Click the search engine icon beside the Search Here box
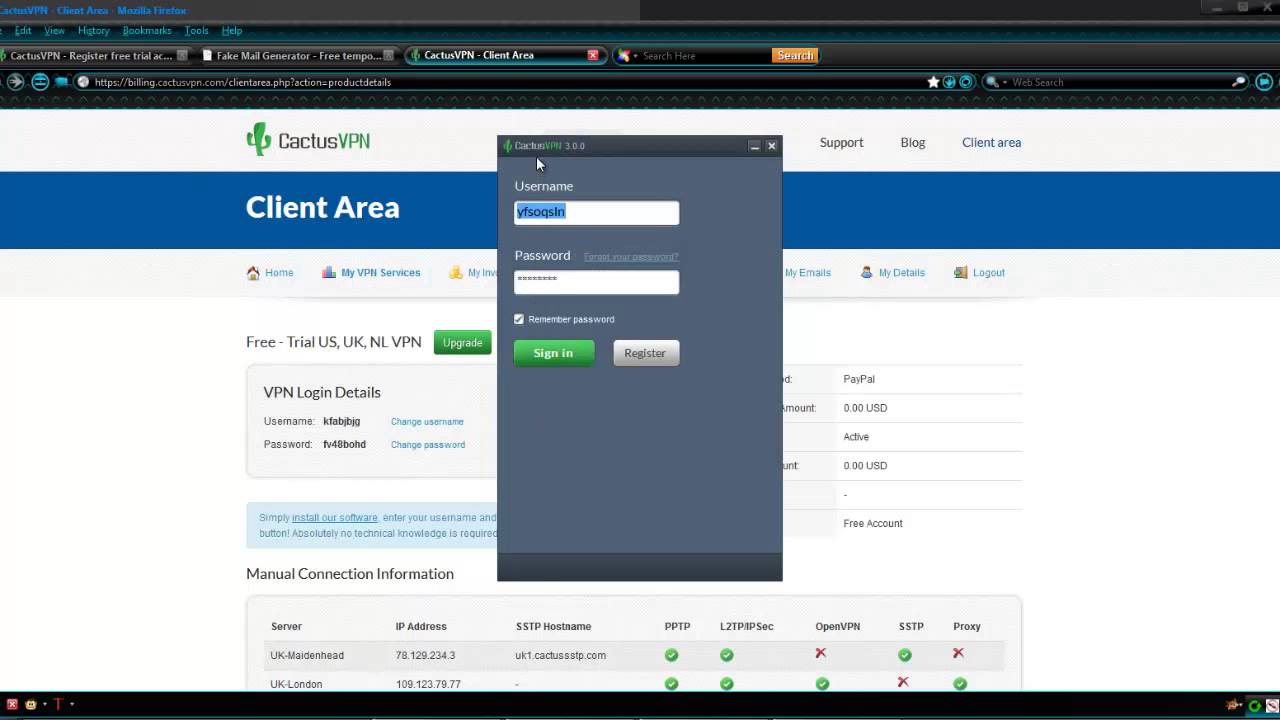This screenshot has width=1280, height=720. [624, 56]
